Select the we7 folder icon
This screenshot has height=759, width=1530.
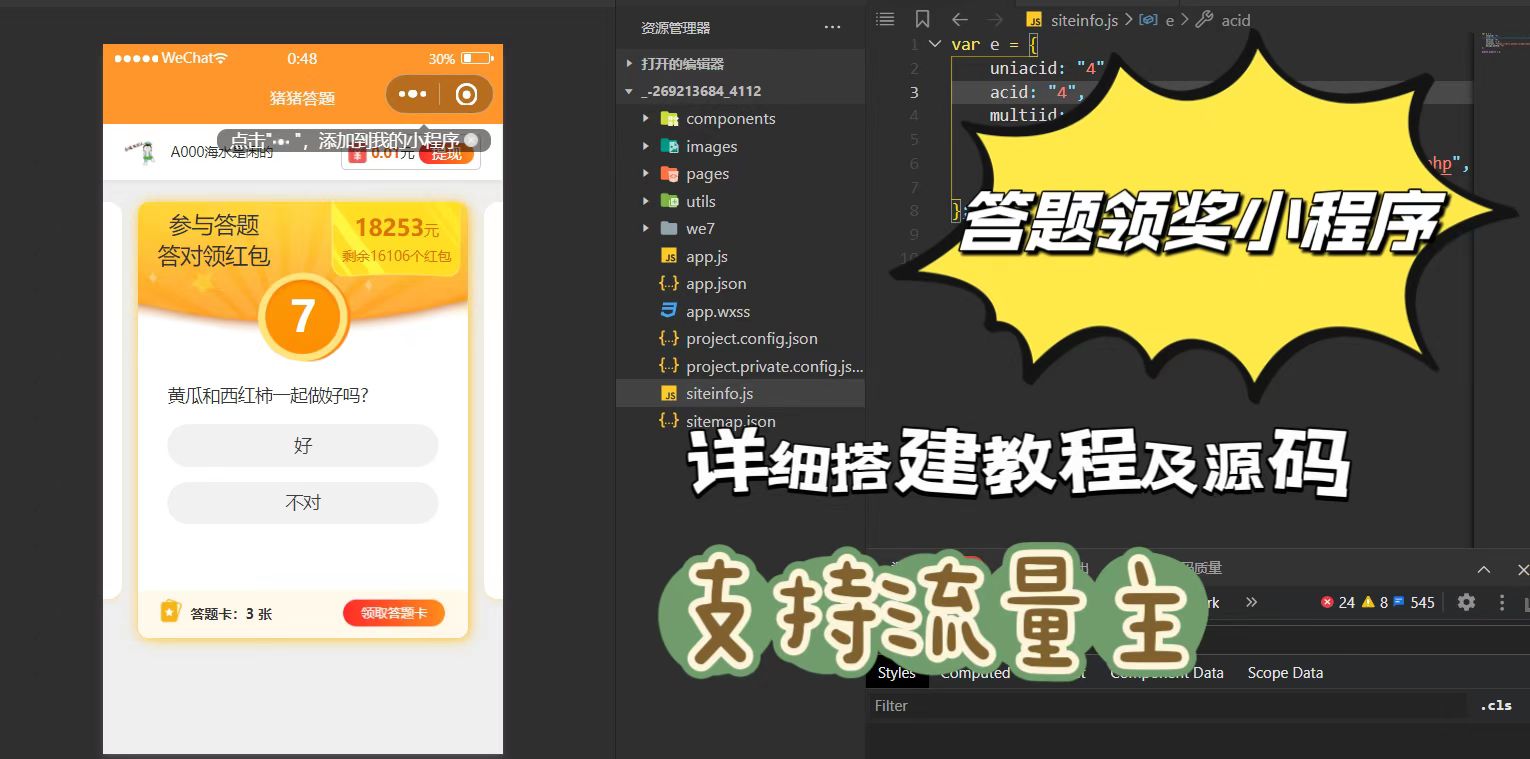[x=669, y=228]
